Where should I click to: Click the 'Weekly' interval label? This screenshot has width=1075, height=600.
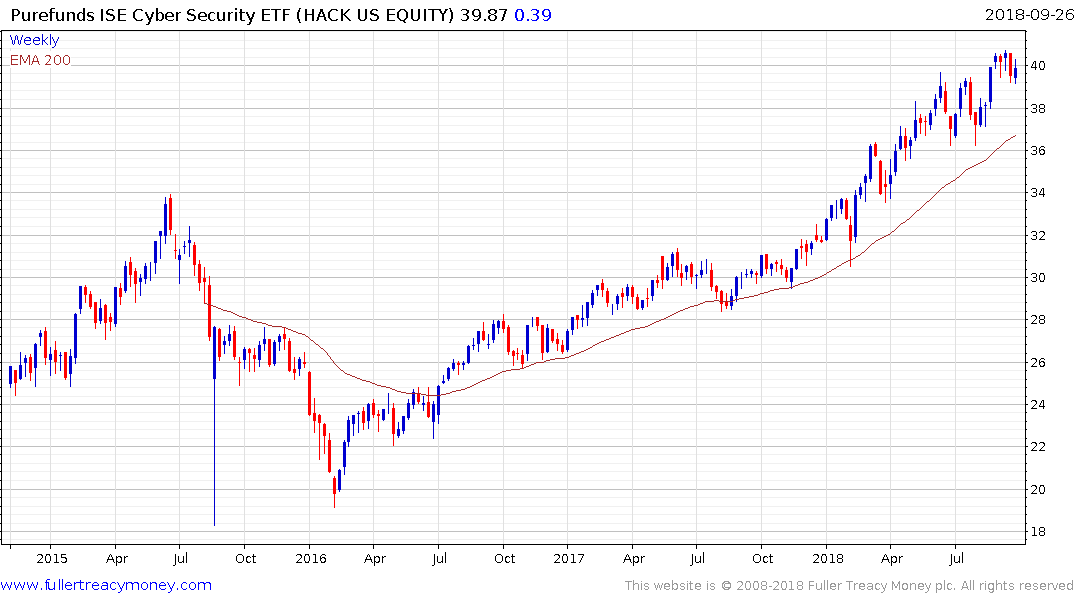point(34,40)
